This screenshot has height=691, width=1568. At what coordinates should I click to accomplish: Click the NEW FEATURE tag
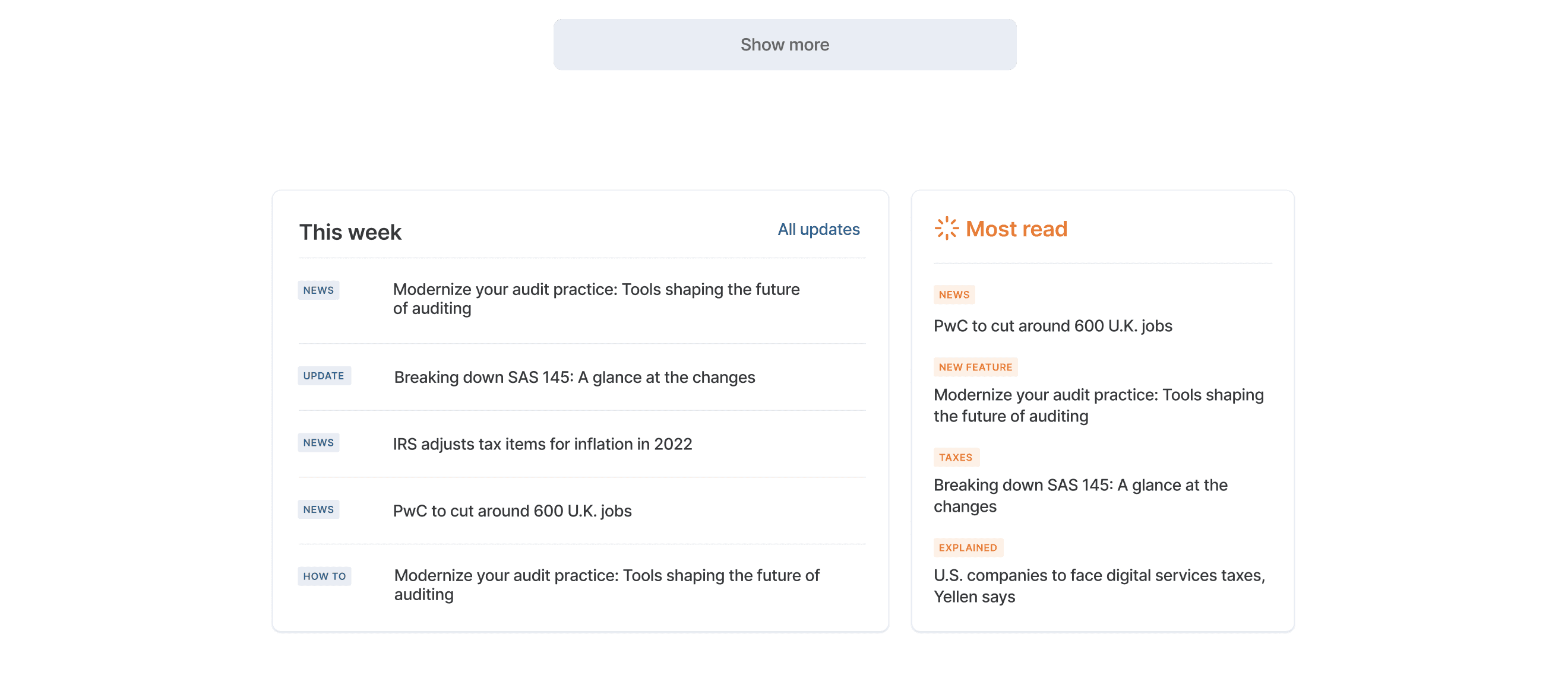975,367
